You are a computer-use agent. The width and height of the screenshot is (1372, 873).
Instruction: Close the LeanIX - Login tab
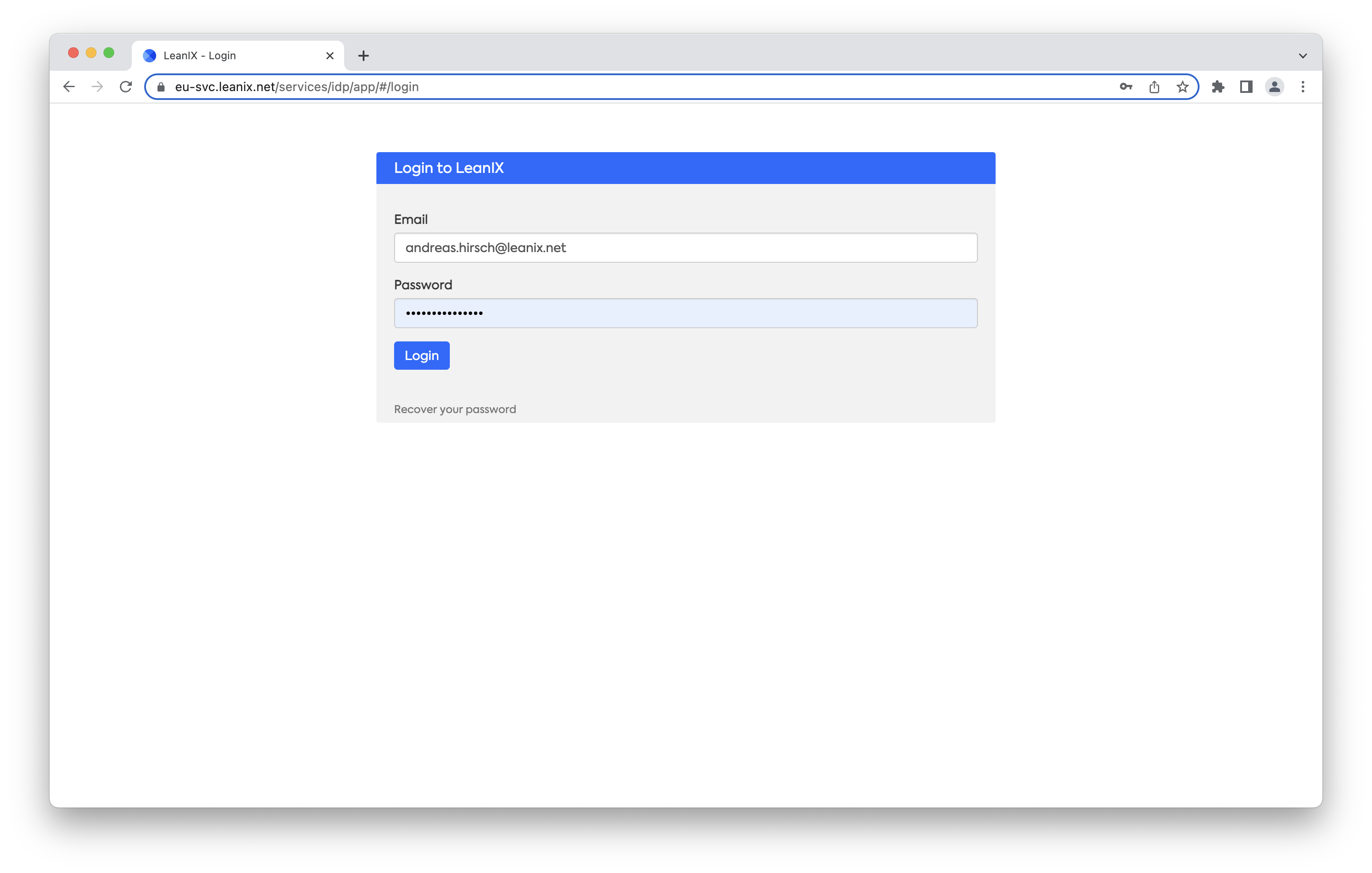coord(330,56)
